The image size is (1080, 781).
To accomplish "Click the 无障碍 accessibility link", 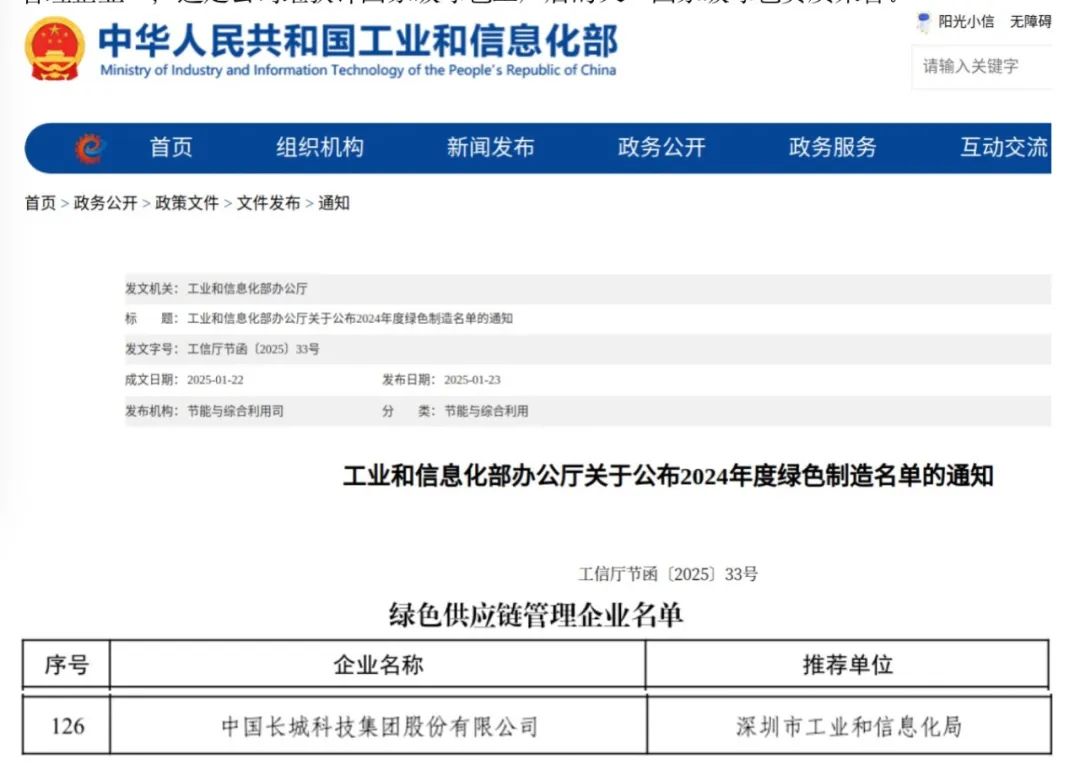I will tap(1030, 22).
